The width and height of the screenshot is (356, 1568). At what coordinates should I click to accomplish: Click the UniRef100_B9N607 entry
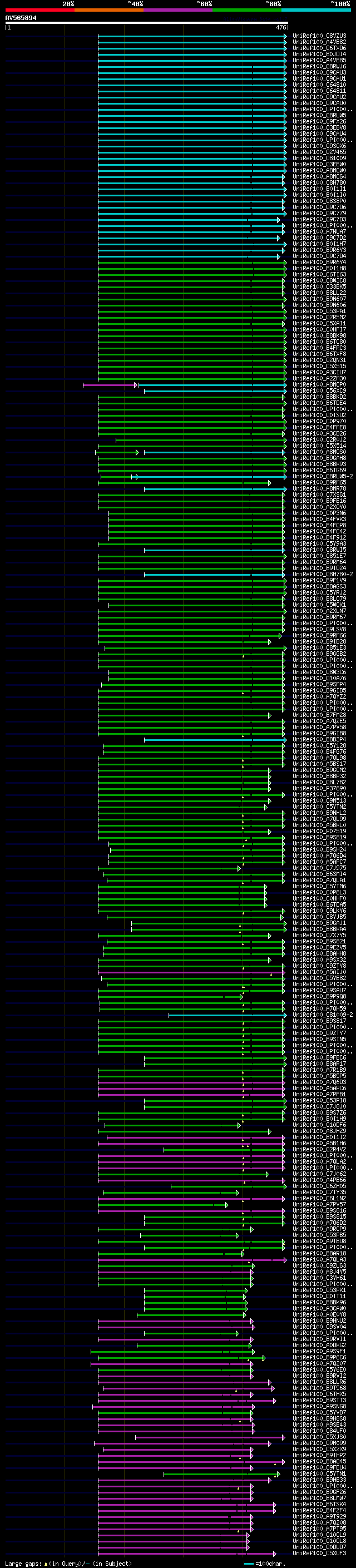319,299
